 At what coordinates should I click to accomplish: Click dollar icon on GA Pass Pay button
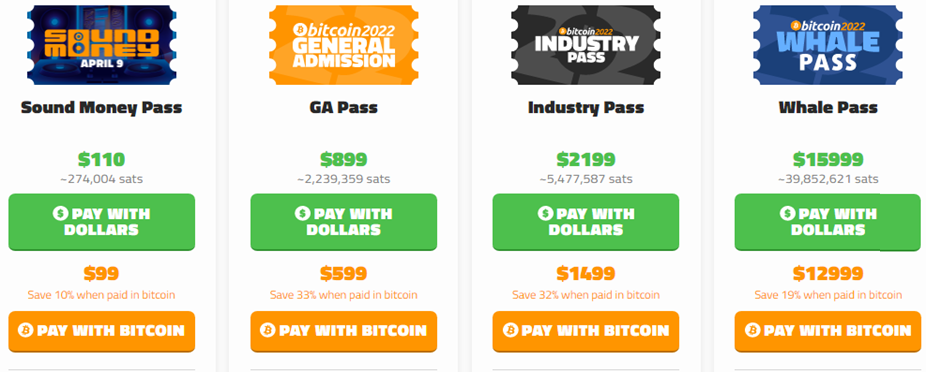302,213
